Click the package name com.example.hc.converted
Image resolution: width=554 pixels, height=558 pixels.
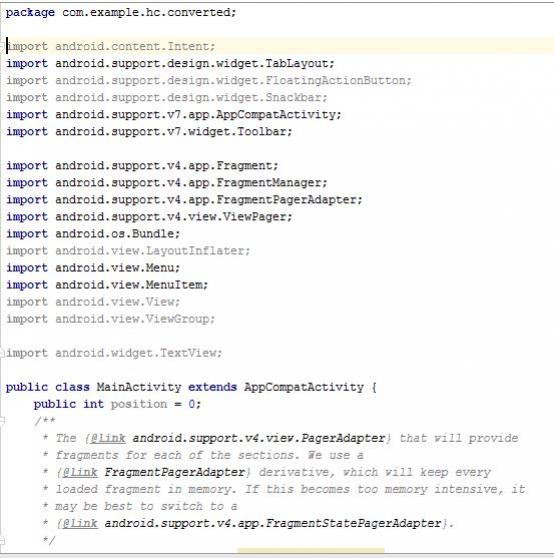[x=146, y=12]
